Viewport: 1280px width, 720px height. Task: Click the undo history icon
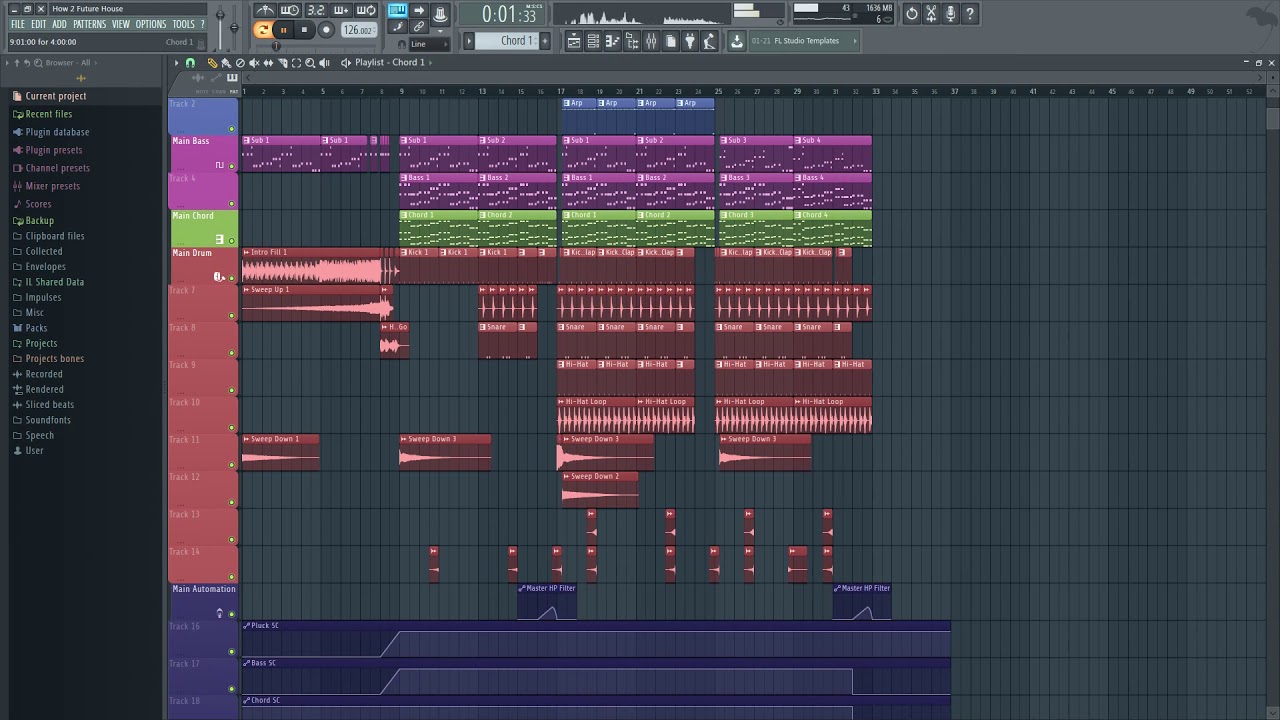(912, 14)
